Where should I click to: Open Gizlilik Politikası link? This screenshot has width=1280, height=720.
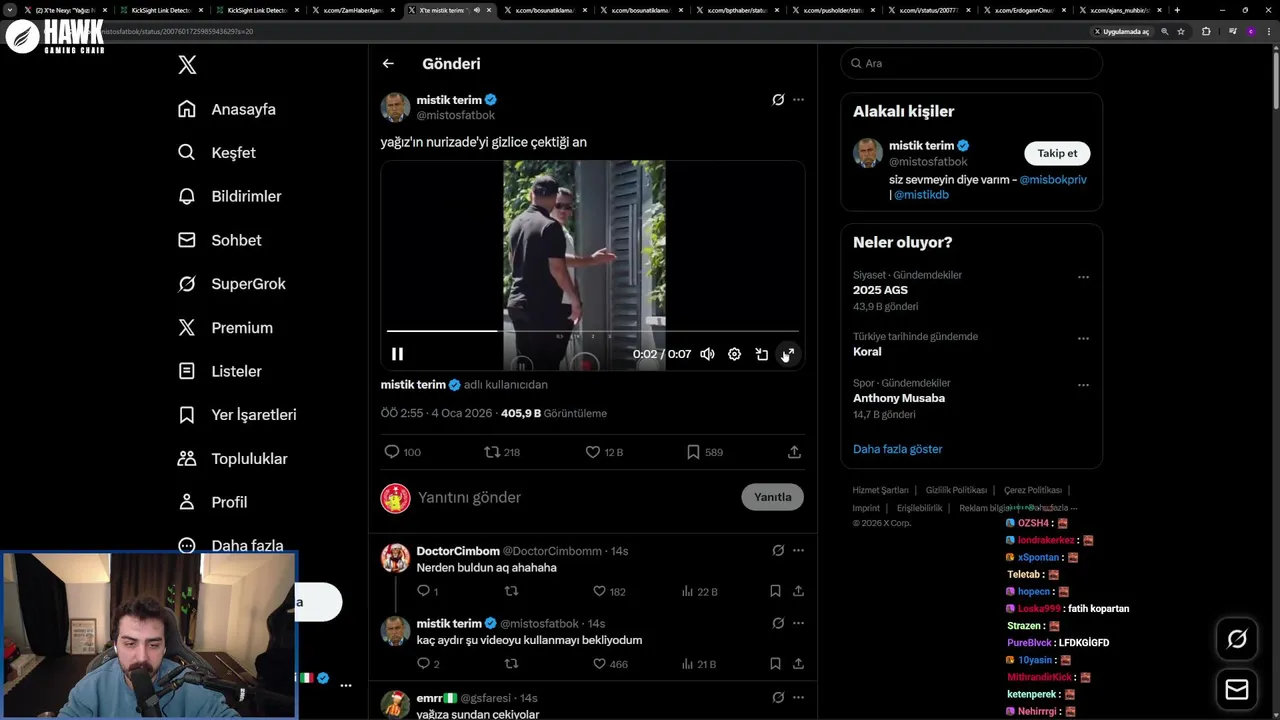click(956, 490)
